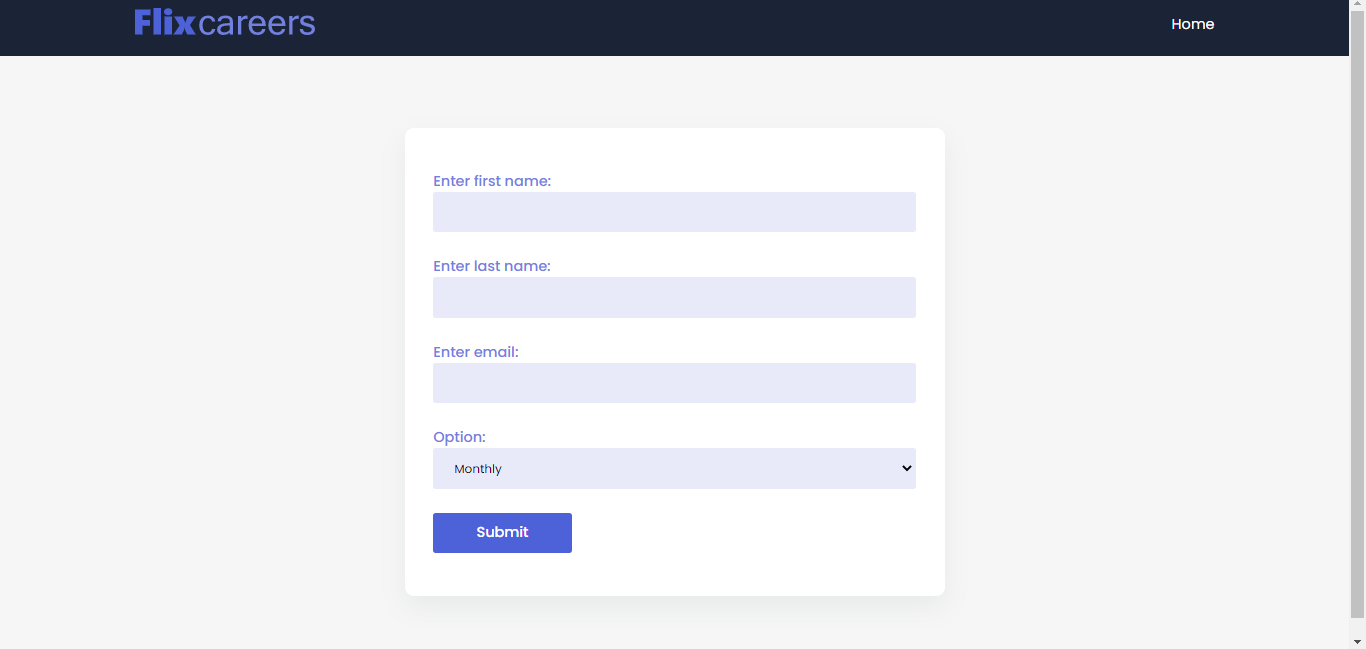This screenshot has width=1366, height=649.
Task: Click the 'Enter email:' label
Action: point(475,352)
